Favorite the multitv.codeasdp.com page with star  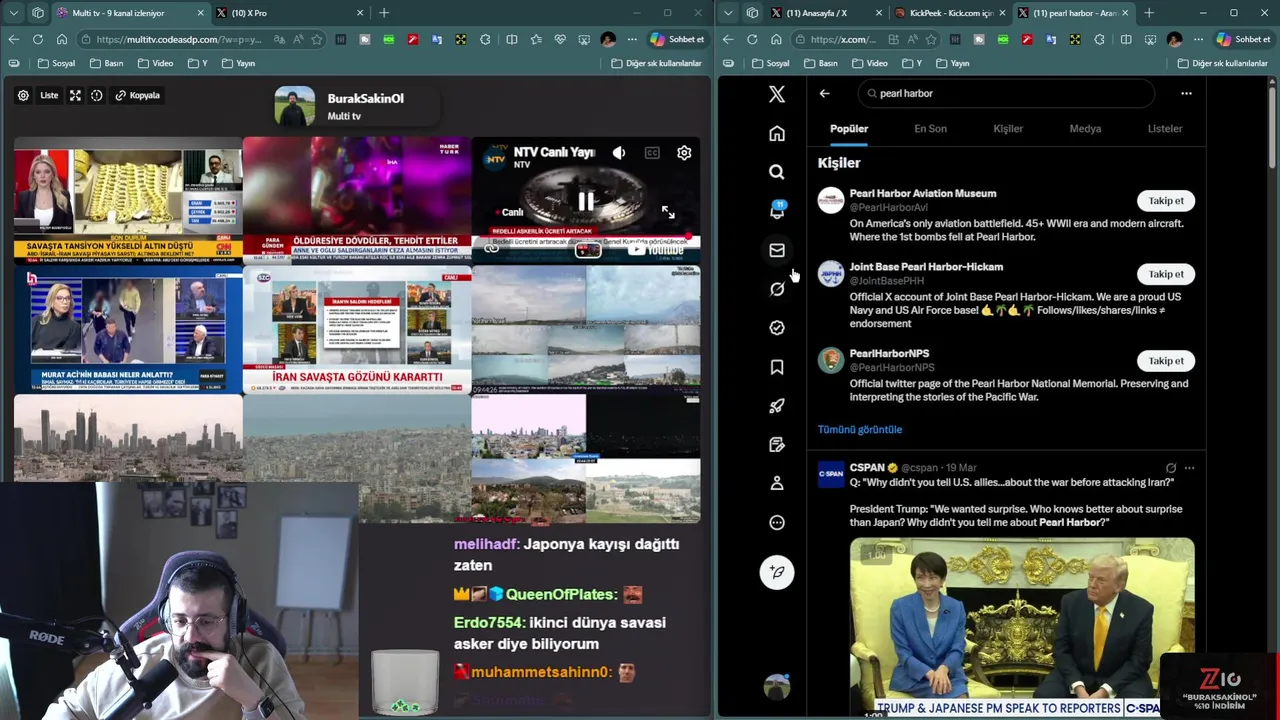317,39
